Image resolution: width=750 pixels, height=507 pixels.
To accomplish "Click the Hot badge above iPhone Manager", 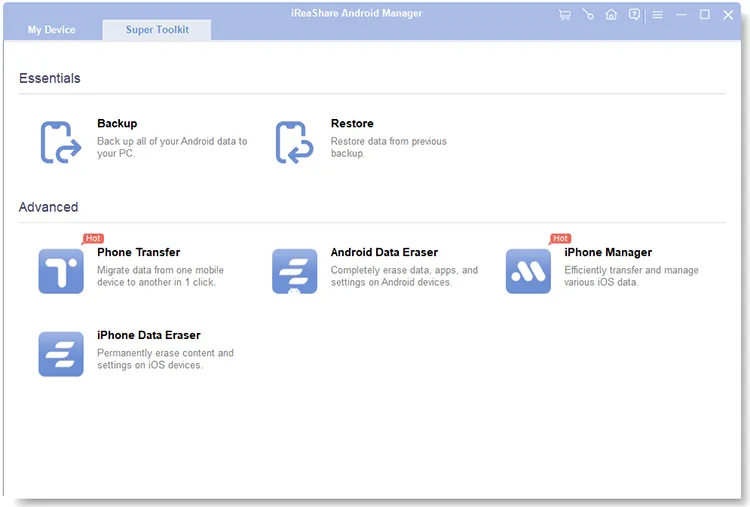I will (560, 238).
